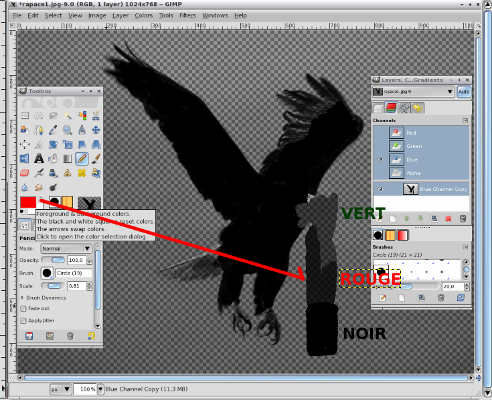The height and width of the screenshot is (400, 492).
Task: Choose the Free Select lasso tool
Action: [53, 116]
